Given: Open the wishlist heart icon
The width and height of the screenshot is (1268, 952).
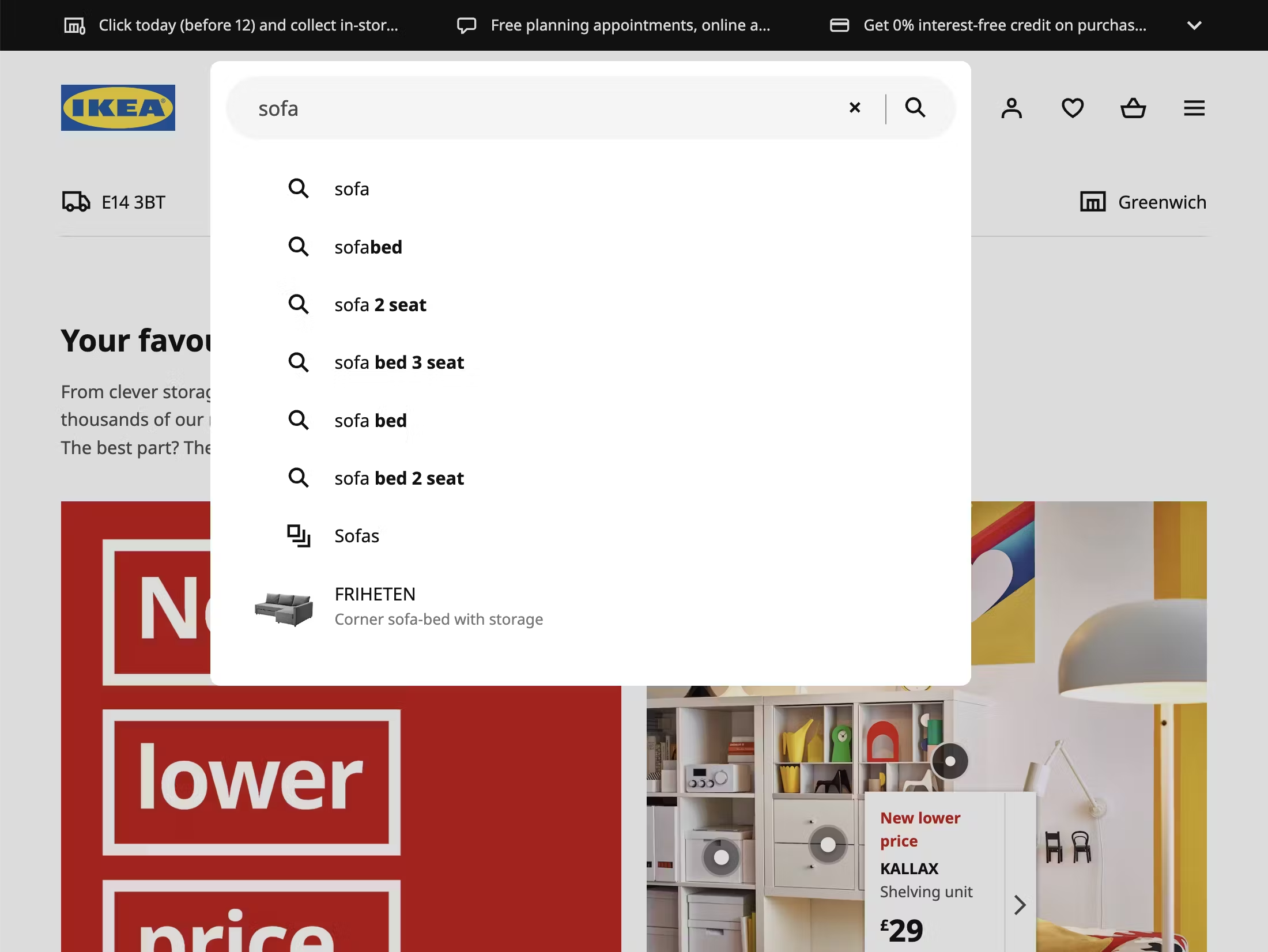Looking at the screenshot, I should click(1072, 108).
